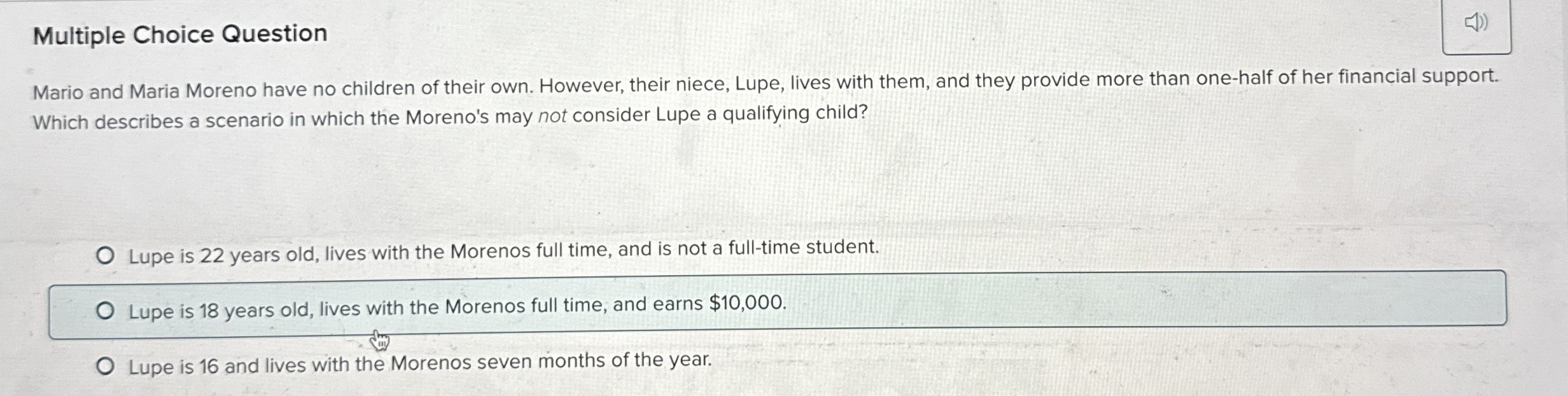Mark the highlighted second answer's radio circle

(x=106, y=311)
